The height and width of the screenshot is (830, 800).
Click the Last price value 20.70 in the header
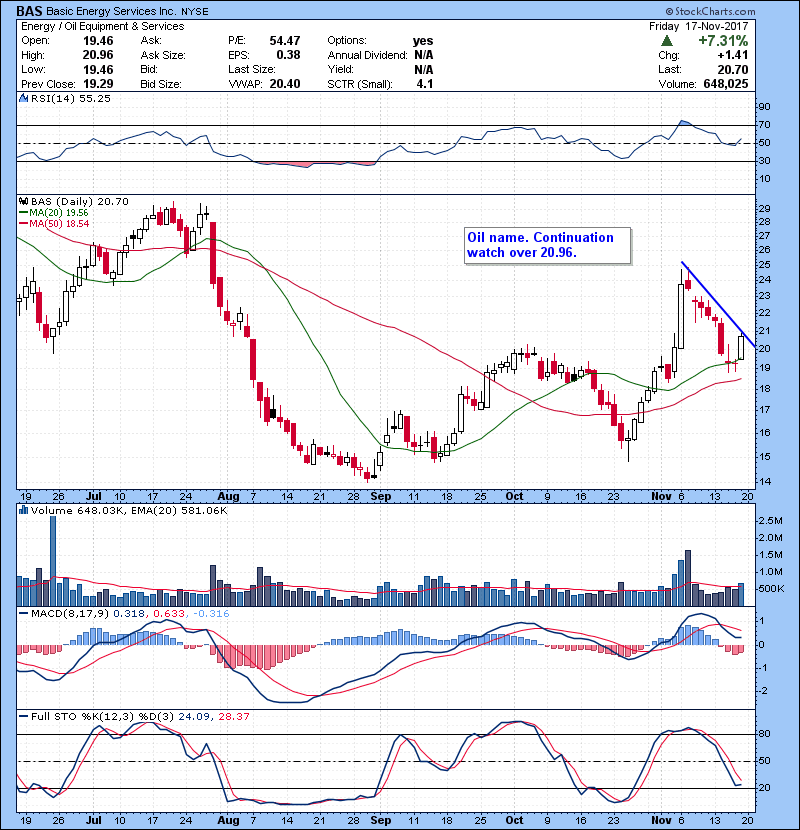point(733,69)
